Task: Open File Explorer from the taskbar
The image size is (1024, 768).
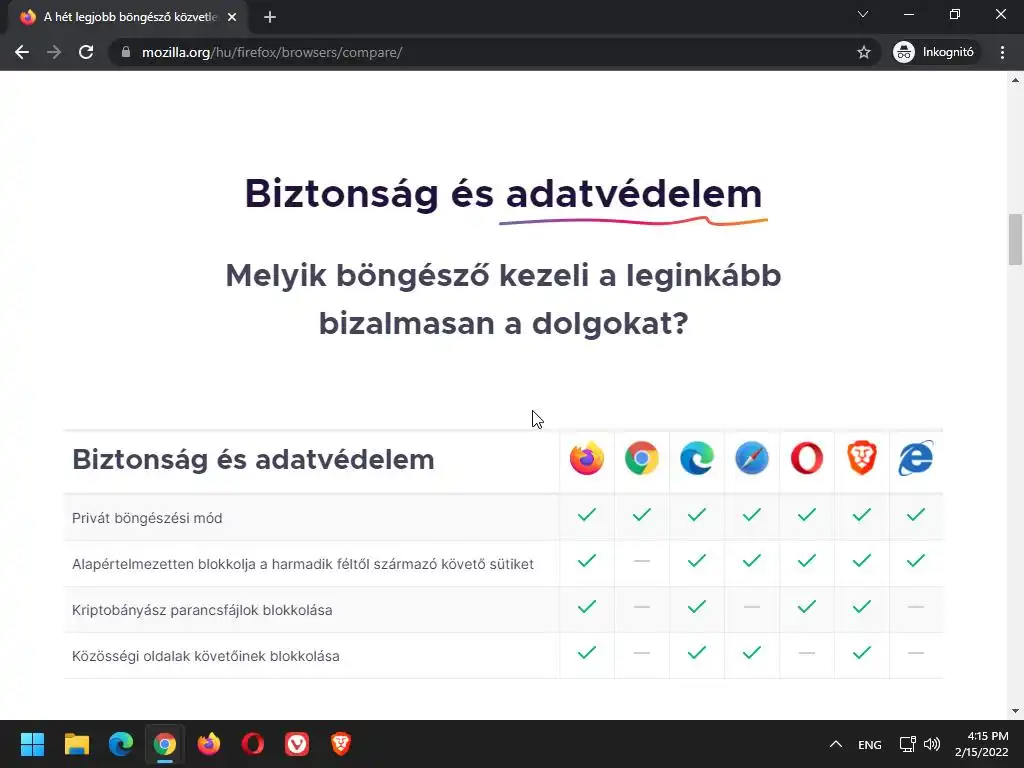Action: pyautogui.click(x=76, y=744)
